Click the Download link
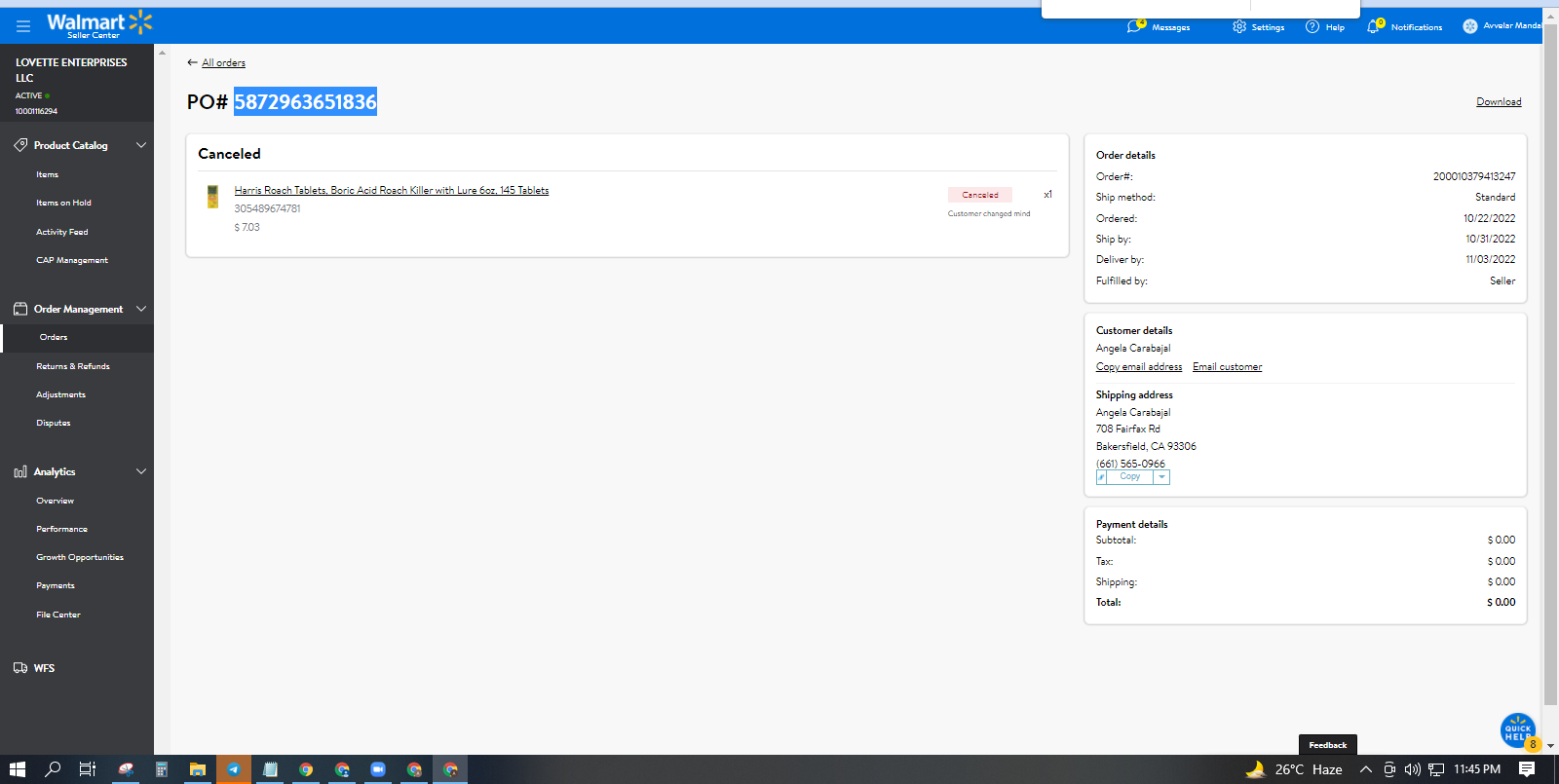This screenshot has height=784, width=1559. [1499, 101]
